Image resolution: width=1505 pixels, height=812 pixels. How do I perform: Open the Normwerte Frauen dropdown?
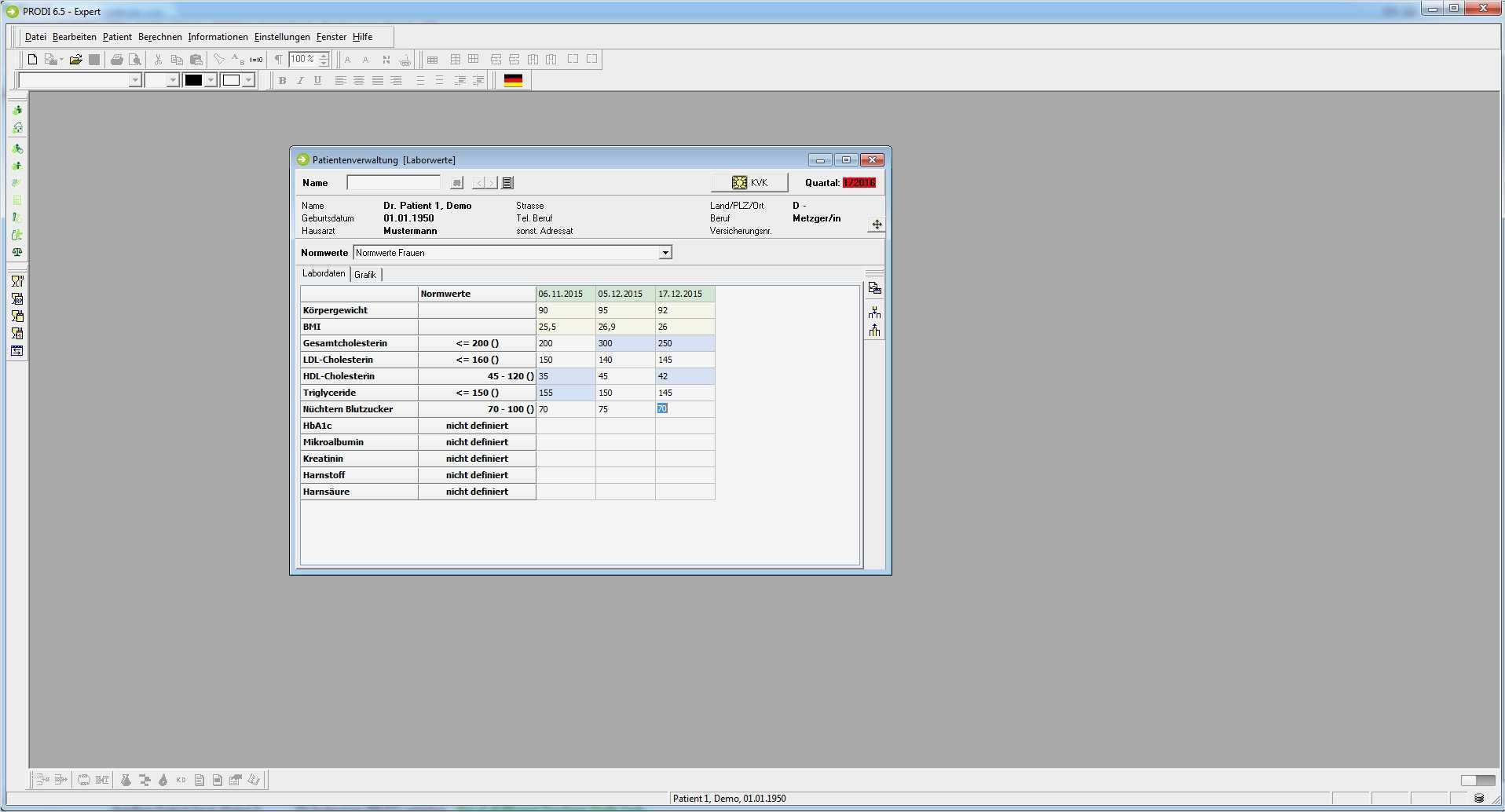665,253
